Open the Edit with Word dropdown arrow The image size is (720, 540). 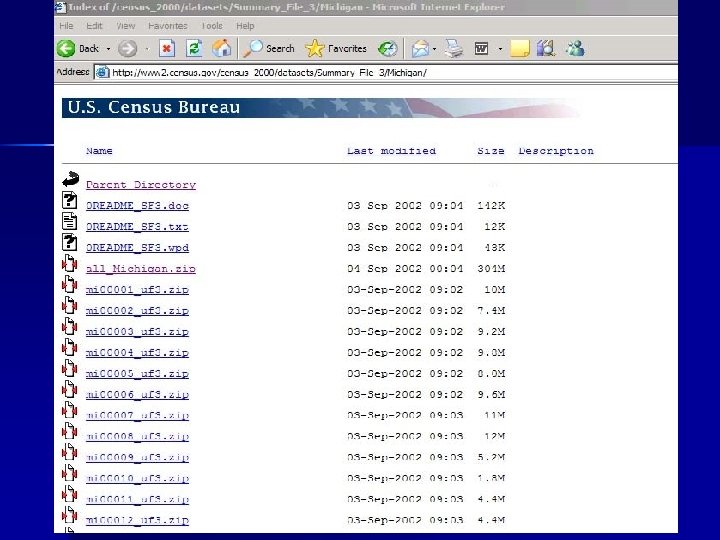pyautogui.click(x=500, y=49)
